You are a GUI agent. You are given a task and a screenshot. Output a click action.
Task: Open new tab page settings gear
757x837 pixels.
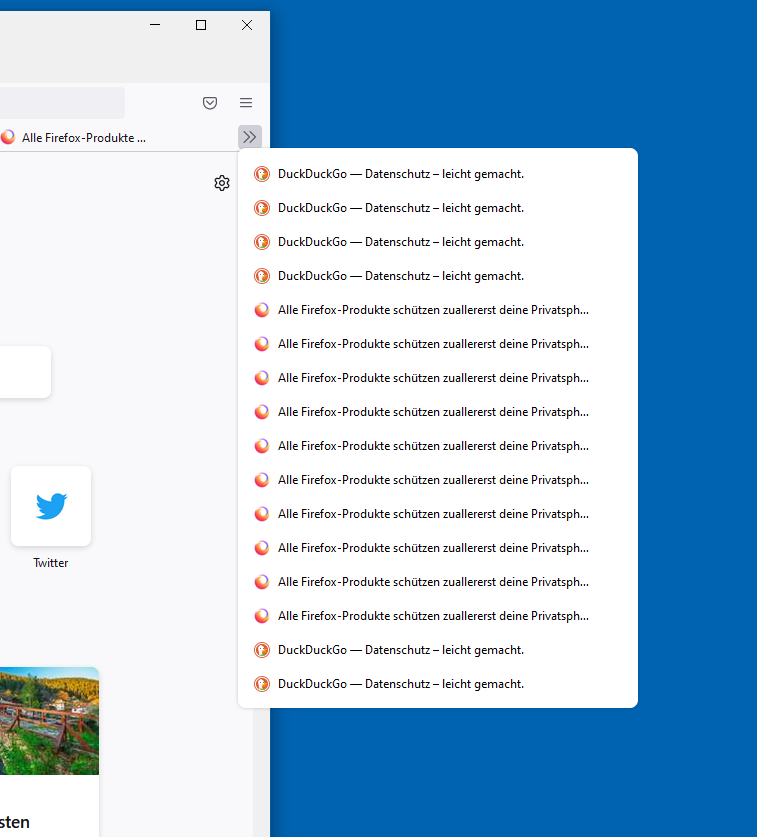tap(222, 183)
